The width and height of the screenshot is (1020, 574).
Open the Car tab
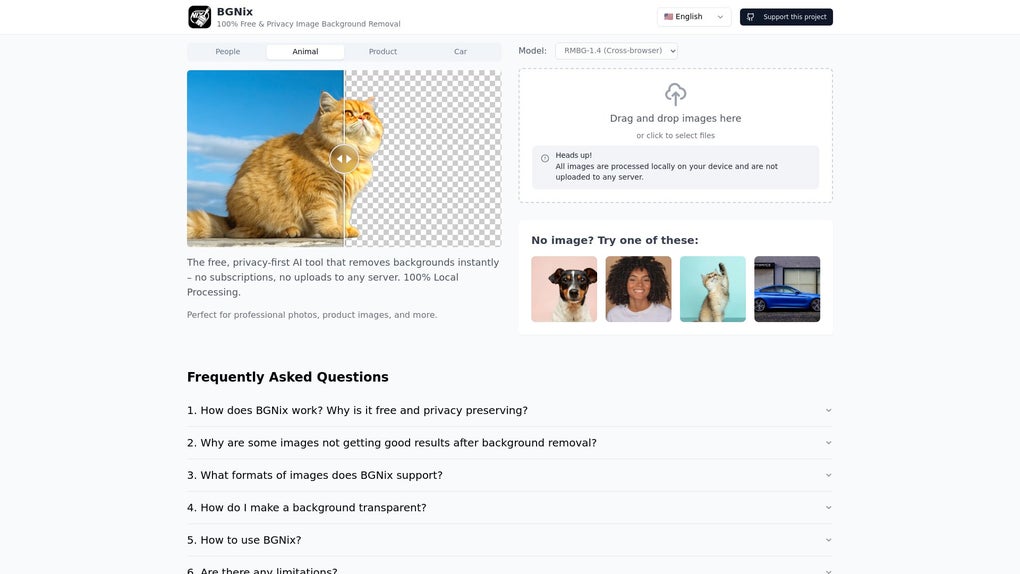pyautogui.click(x=461, y=51)
